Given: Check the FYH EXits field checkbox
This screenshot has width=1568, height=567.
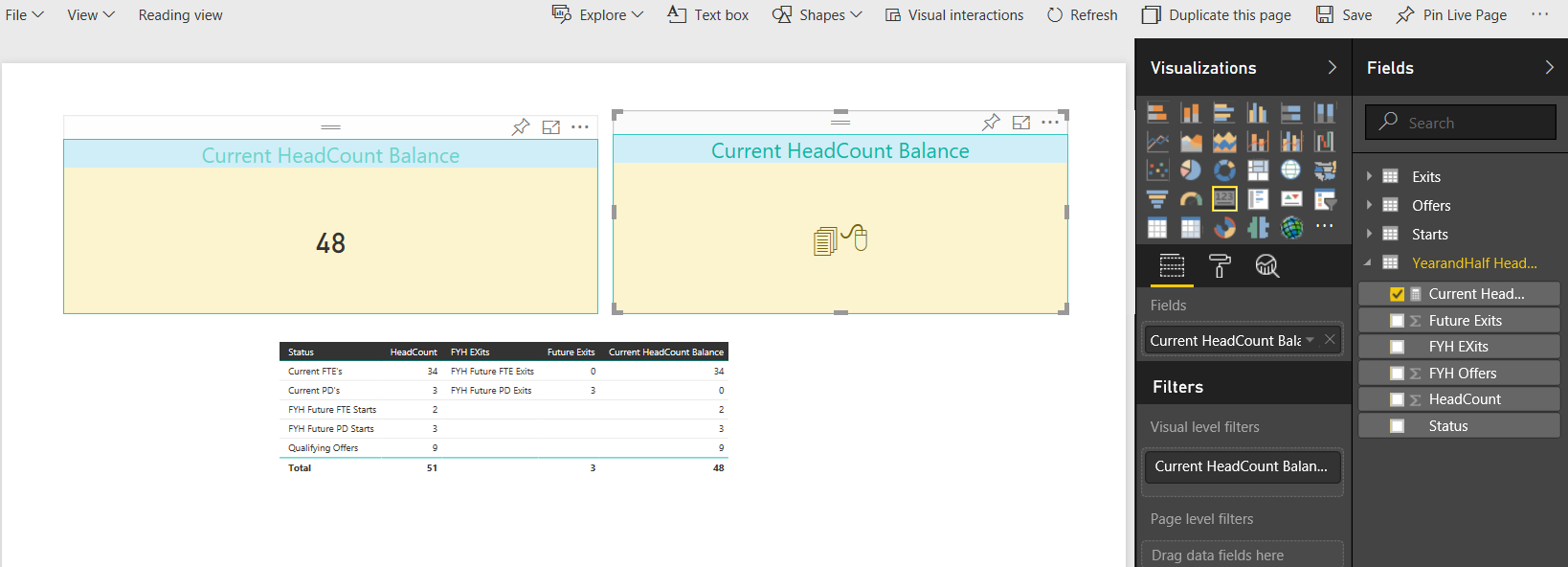Looking at the screenshot, I should tap(1397, 347).
